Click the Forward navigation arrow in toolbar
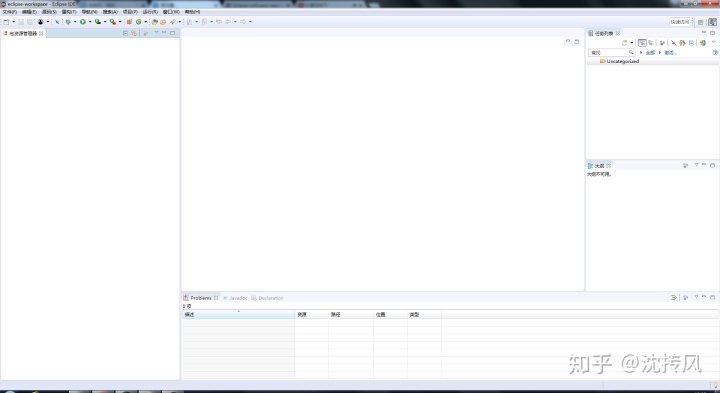Screen dimensions: 720x393 243,22
